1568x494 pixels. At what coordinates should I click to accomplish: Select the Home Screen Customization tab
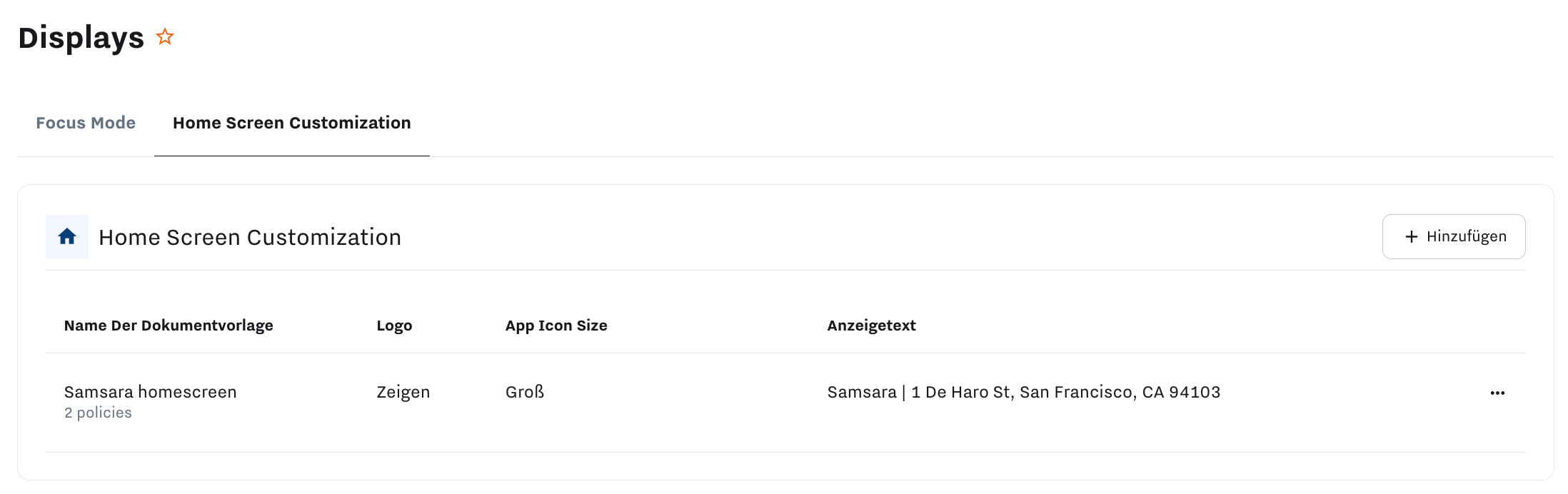point(291,123)
